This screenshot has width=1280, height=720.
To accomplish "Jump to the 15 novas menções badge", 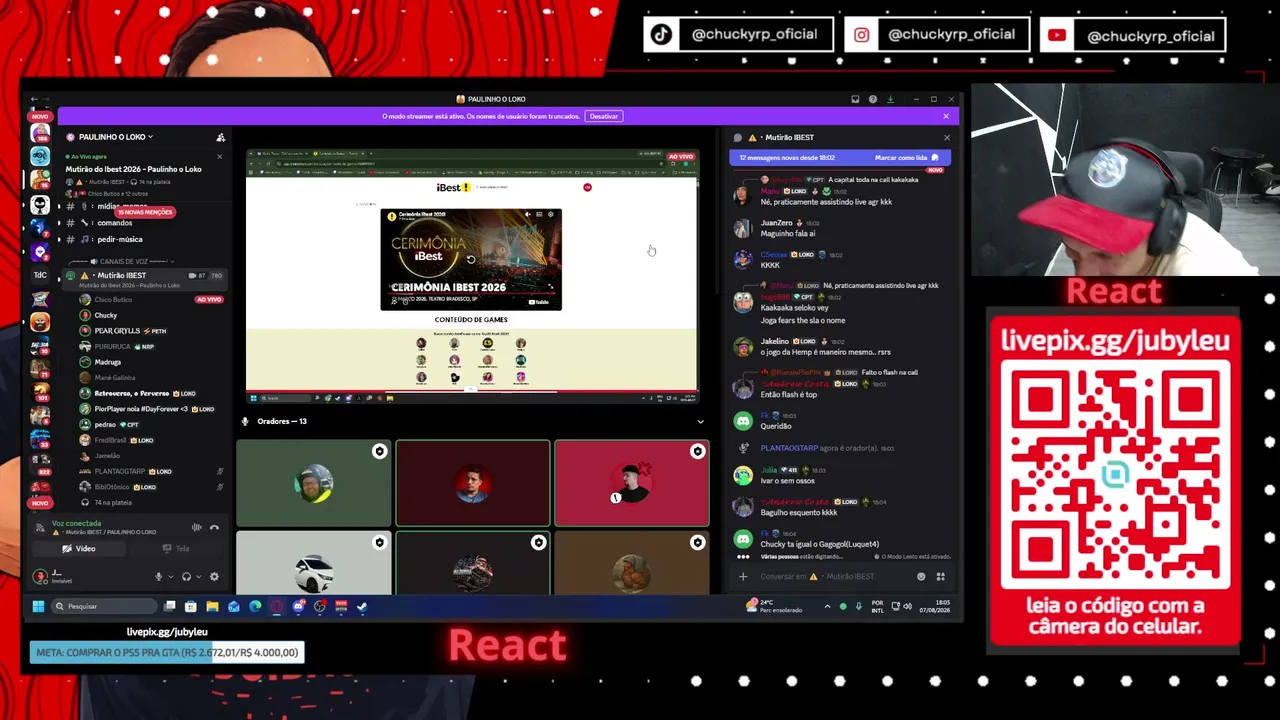I will pos(146,212).
